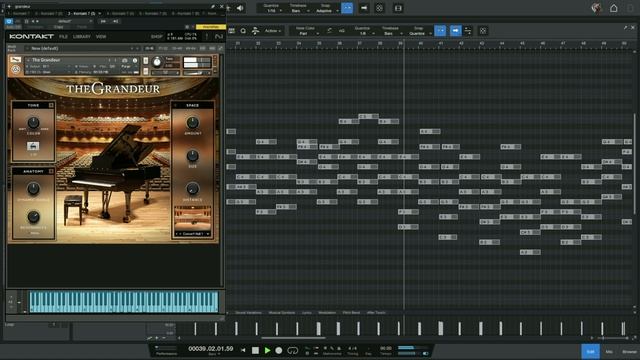The height and width of the screenshot is (360, 640).
Task: Return to zero with rewind button
Action: point(243,350)
